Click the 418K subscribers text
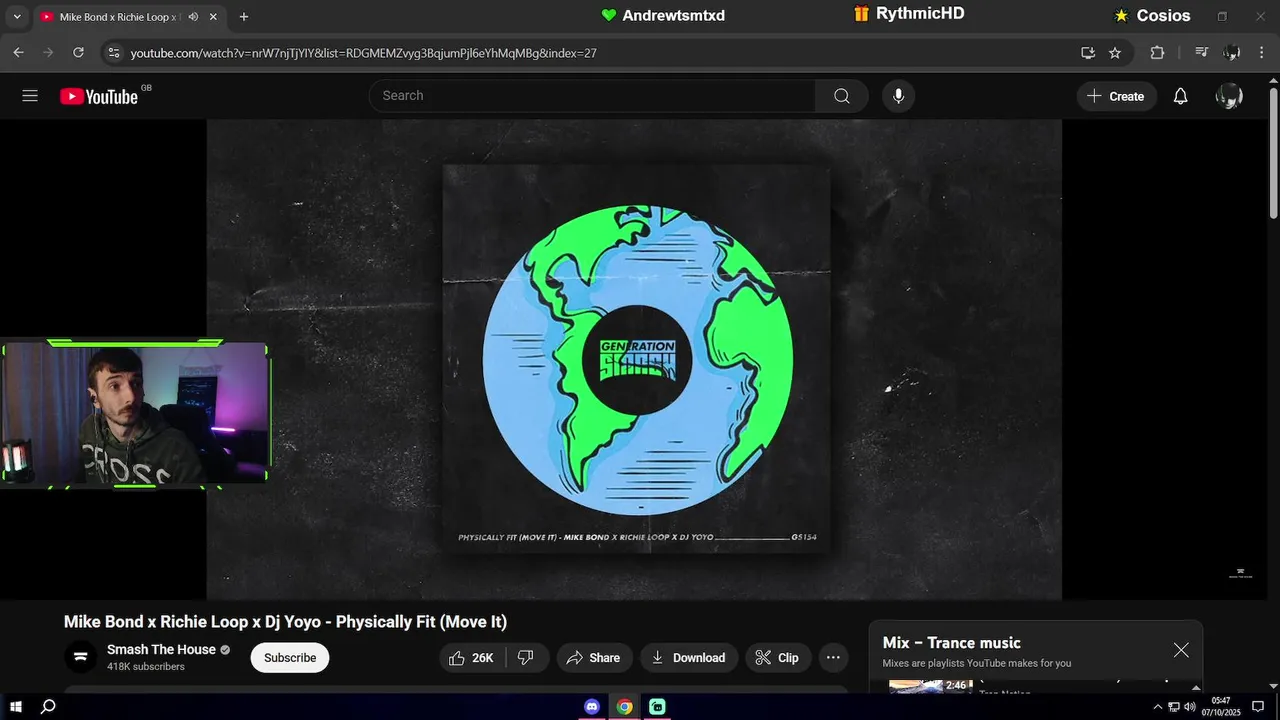The height and width of the screenshot is (720, 1280). click(x=146, y=667)
